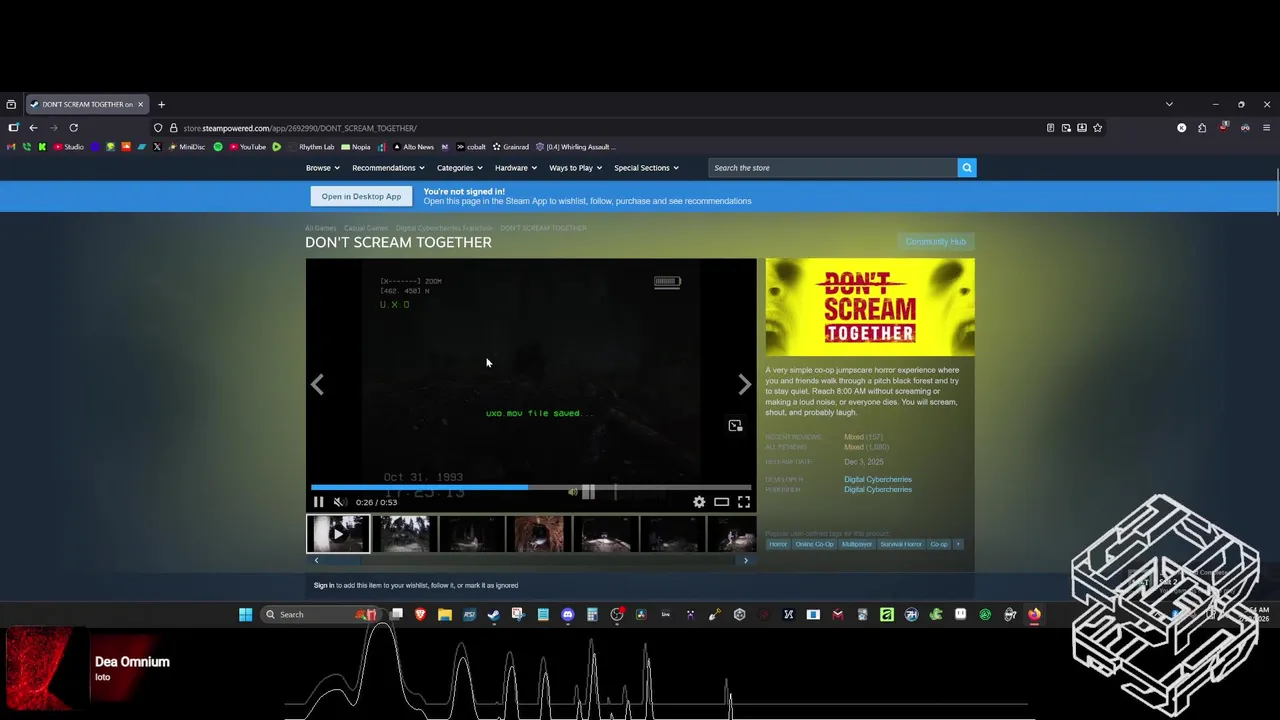Enter fullscreen on the video player
Image resolution: width=1280 pixels, height=720 pixels.
pos(744,502)
